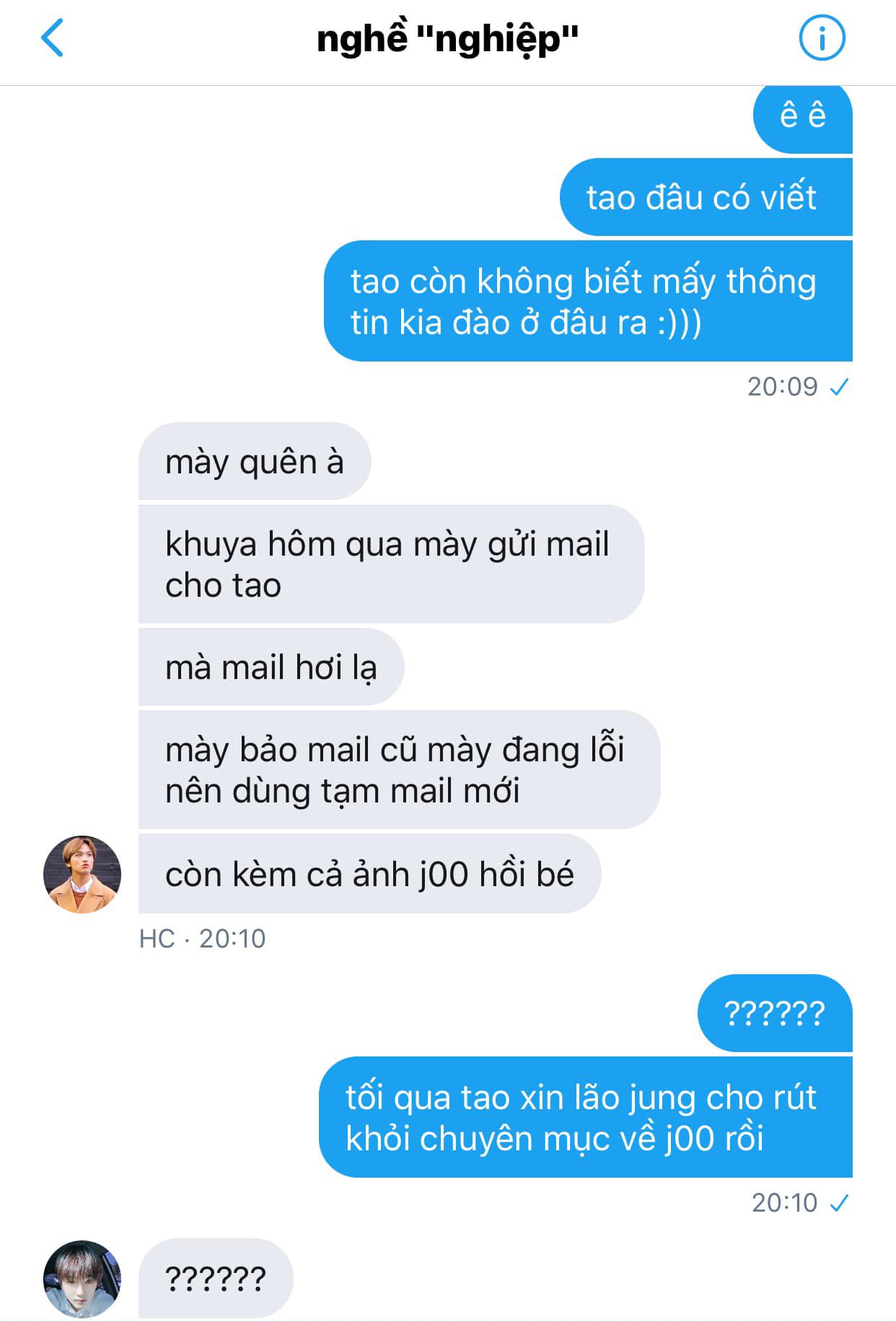This screenshot has height=1322, width=896.
Task: Open conversation info icon
Action: pyautogui.click(x=822, y=38)
